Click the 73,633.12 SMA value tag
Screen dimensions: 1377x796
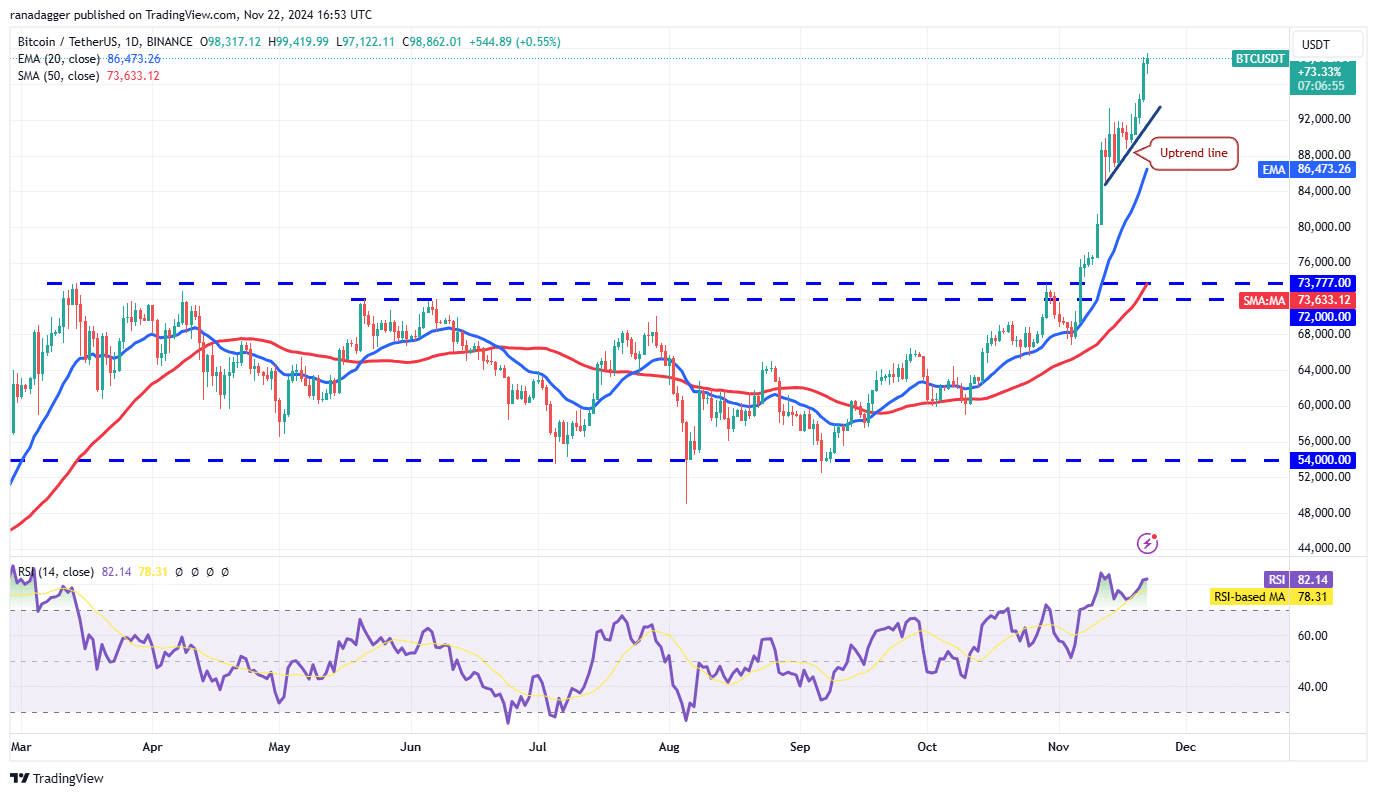(1324, 300)
